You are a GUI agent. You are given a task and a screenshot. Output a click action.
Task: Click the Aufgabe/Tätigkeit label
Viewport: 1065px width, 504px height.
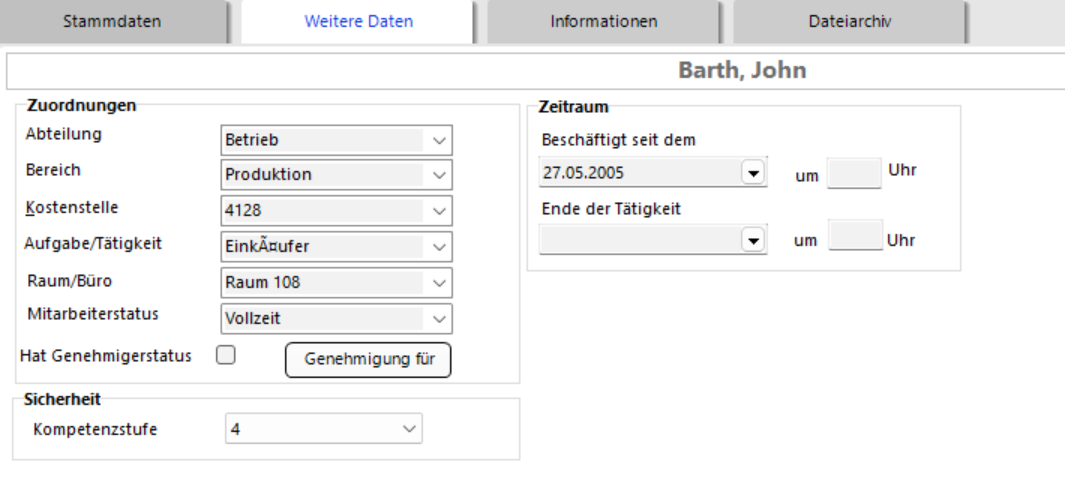93,244
